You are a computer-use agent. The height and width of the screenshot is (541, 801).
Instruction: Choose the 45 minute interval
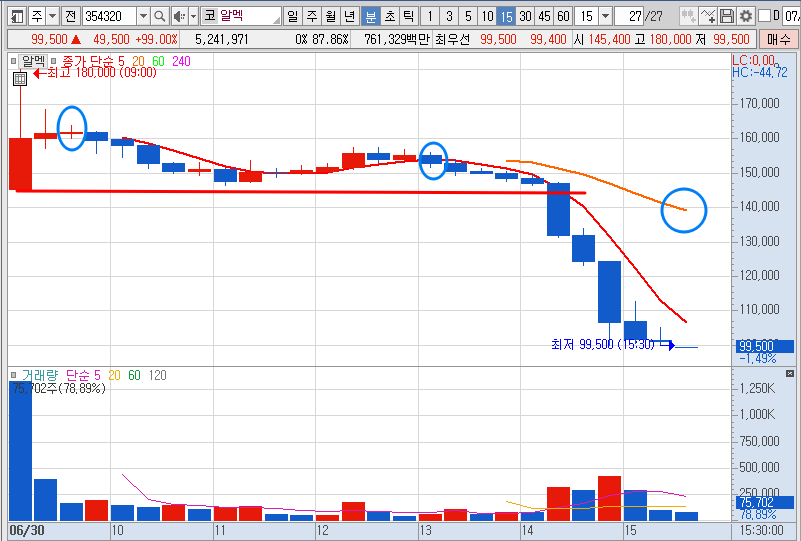point(545,16)
